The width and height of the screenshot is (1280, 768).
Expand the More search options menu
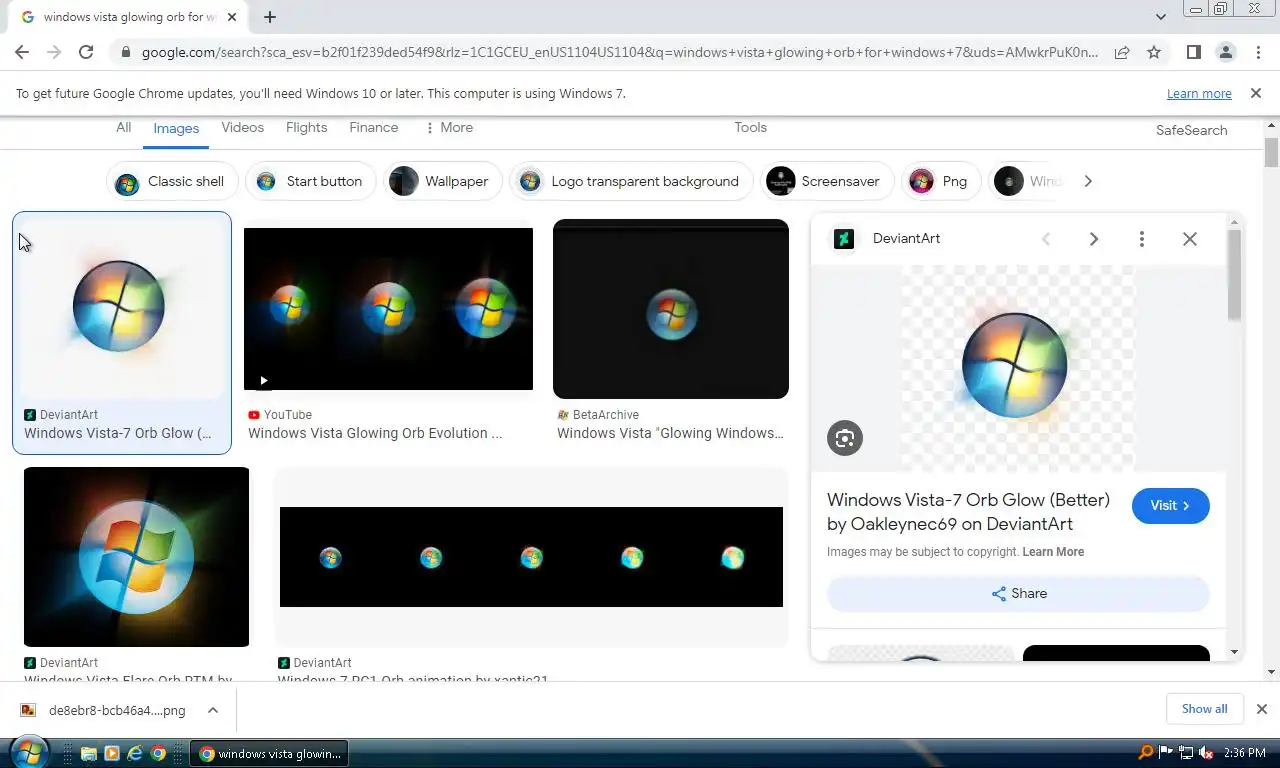(x=448, y=128)
